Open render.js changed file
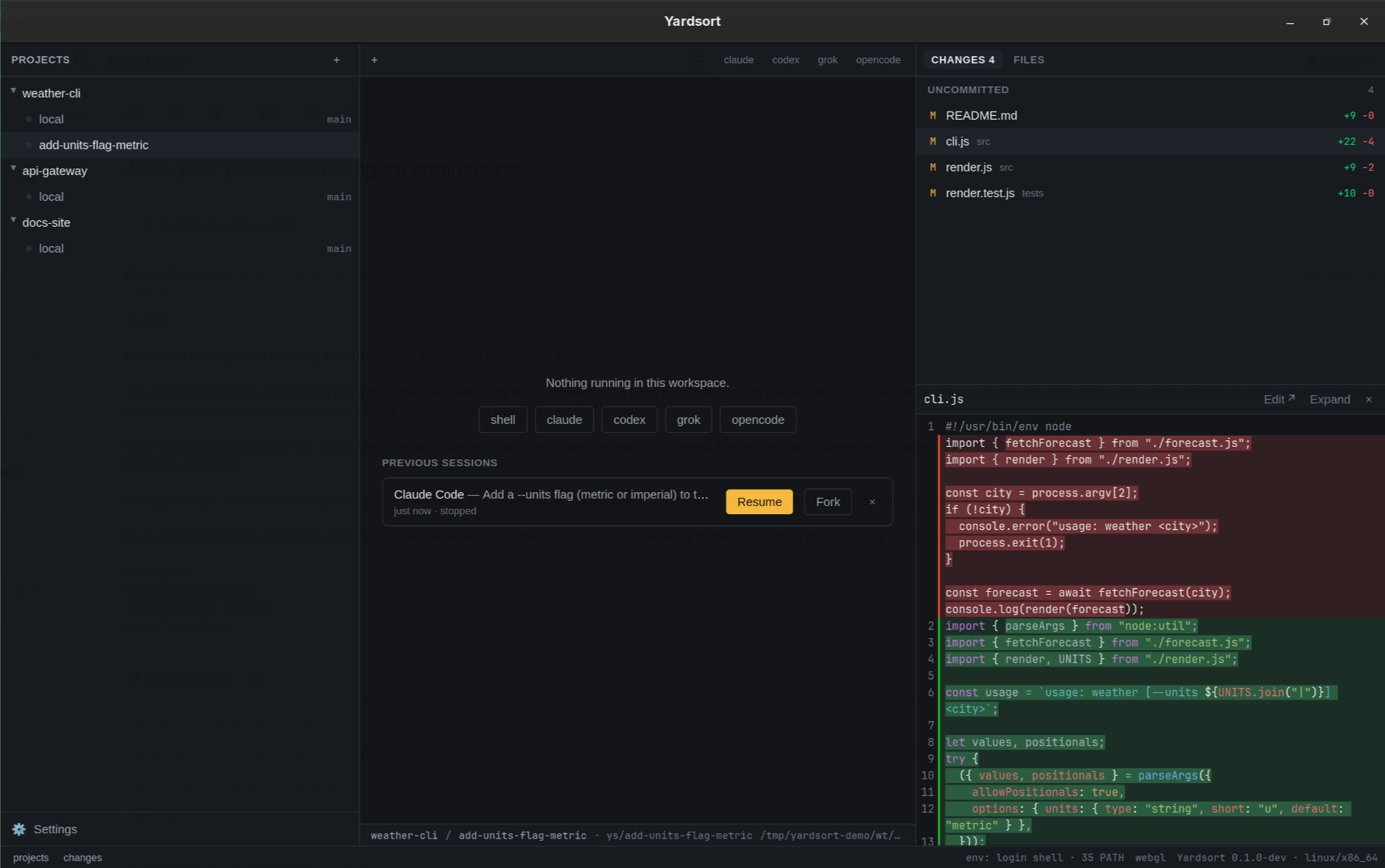This screenshot has height=868, width=1385. 1150,167
